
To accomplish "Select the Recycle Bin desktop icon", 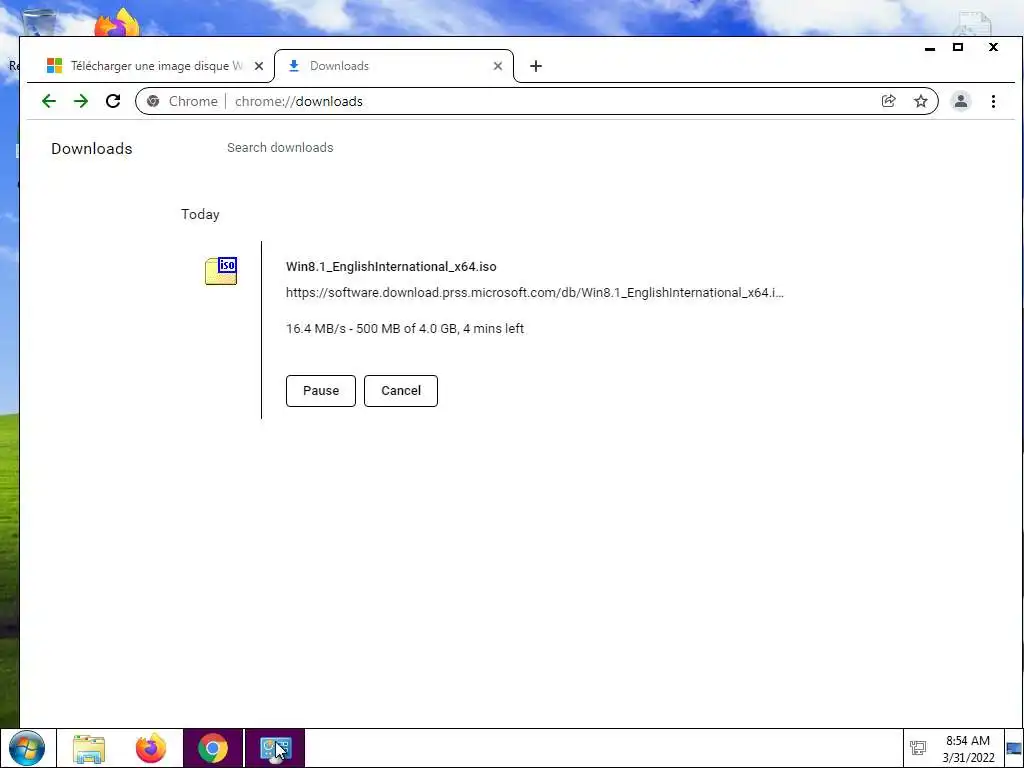I will (38, 23).
